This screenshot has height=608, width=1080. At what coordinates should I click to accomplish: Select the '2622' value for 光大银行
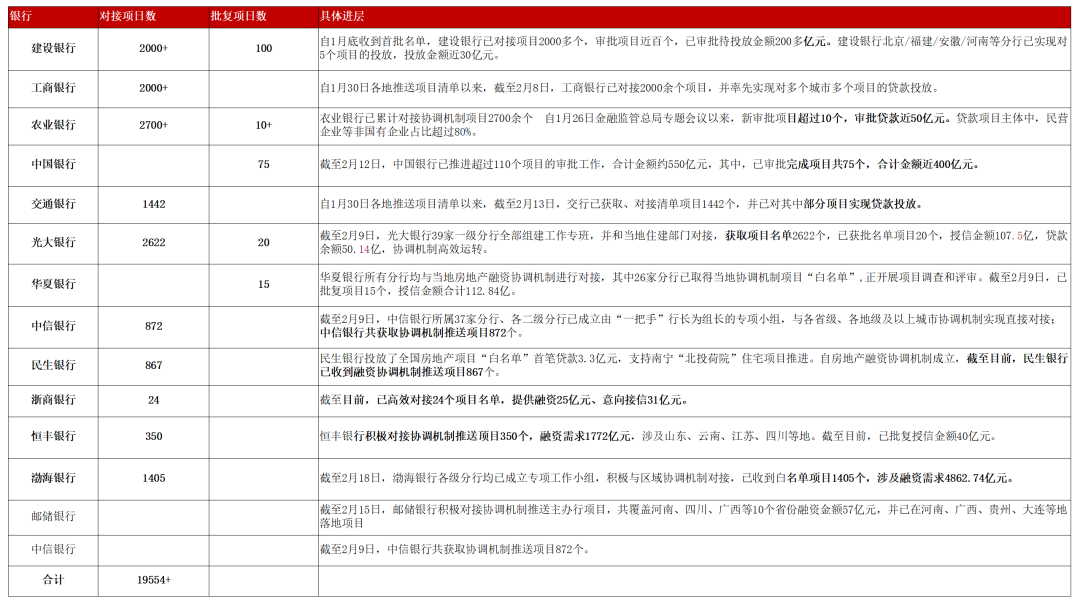coord(154,242)
